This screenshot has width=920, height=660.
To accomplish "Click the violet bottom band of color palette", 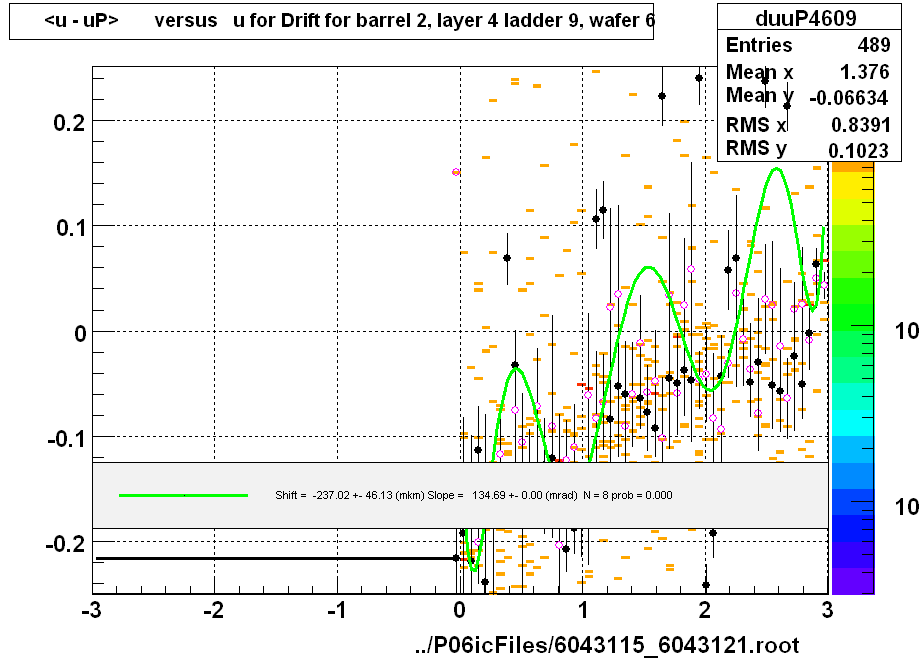I will click(853, 581).
